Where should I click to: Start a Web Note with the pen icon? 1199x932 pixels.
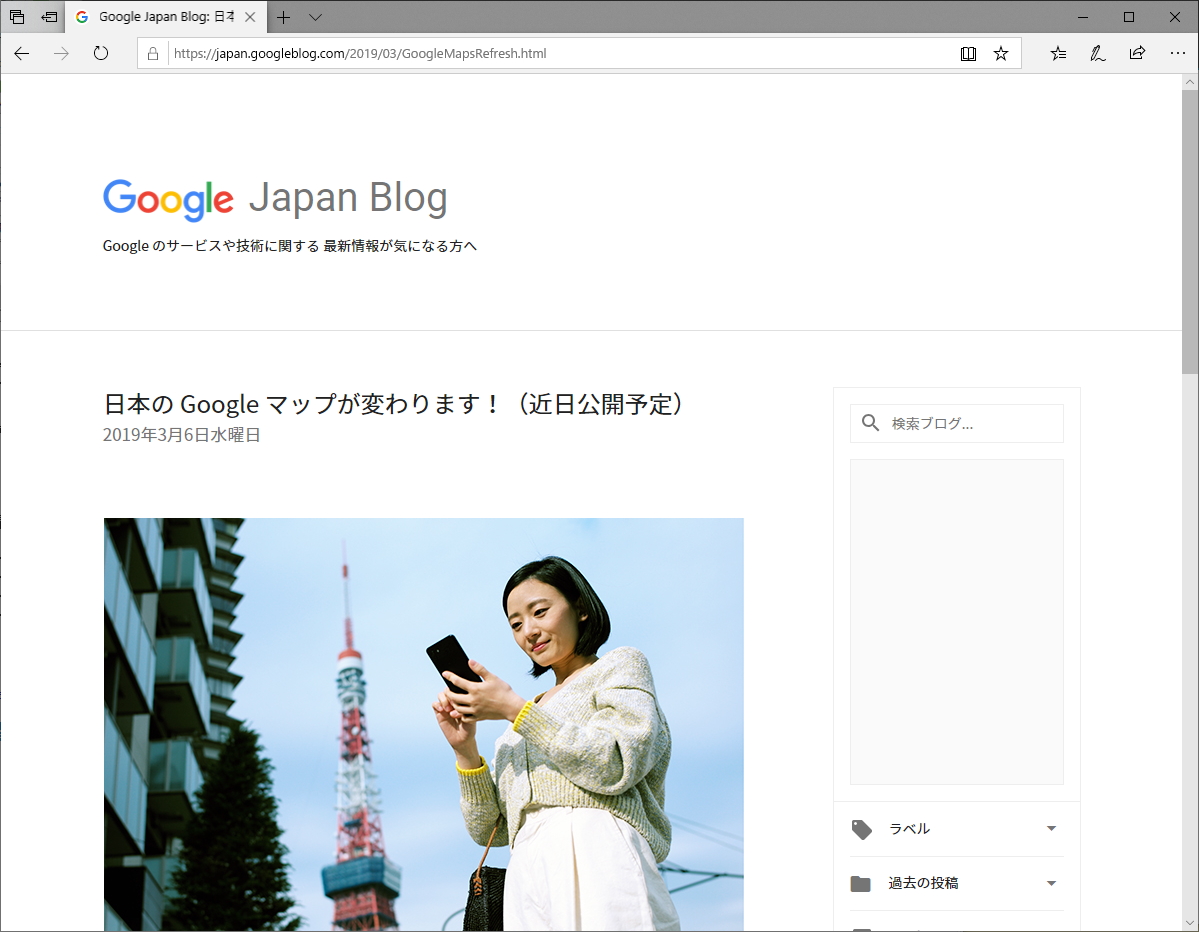click(x=1097, y=53)
